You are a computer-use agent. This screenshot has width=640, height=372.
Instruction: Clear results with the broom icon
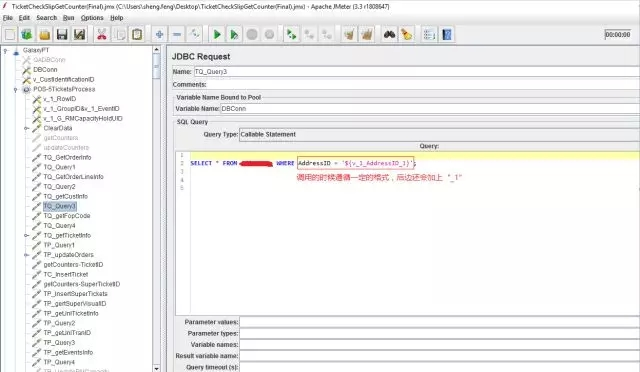(349, 35)
